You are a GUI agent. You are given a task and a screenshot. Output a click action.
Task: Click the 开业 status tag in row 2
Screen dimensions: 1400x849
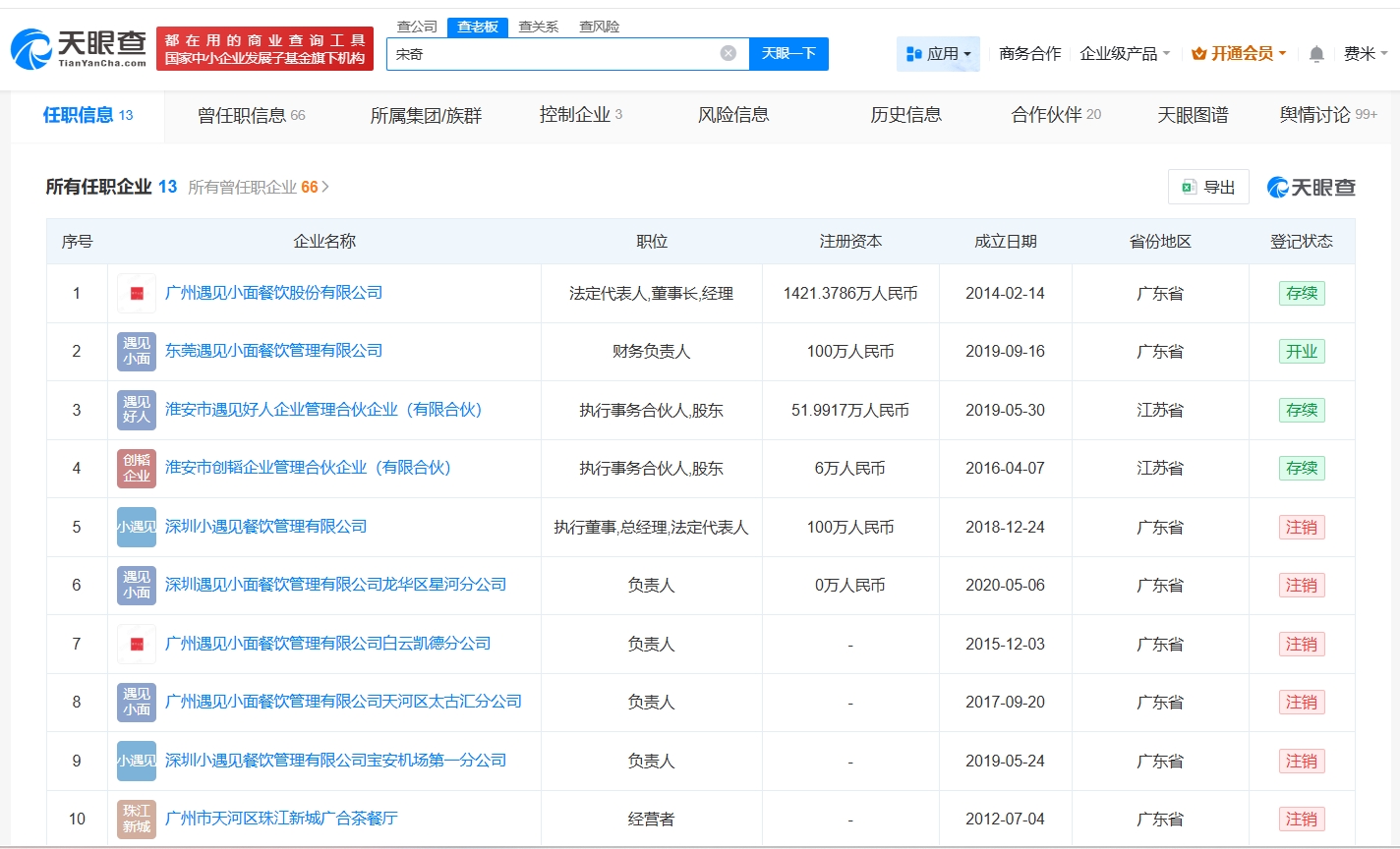tap(1302, 352)
